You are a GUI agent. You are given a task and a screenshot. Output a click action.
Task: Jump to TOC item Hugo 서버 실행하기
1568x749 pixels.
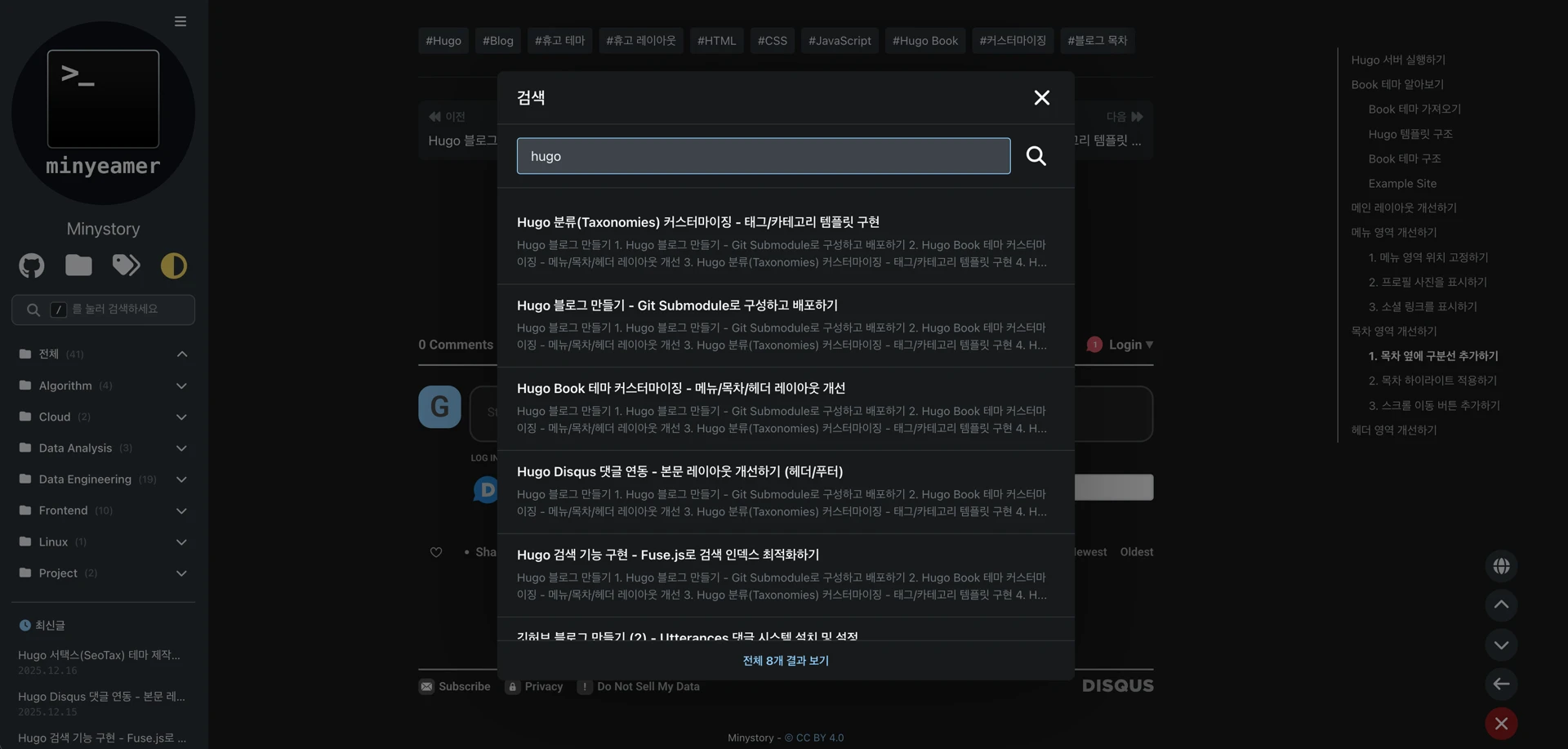coord(1398,60)
